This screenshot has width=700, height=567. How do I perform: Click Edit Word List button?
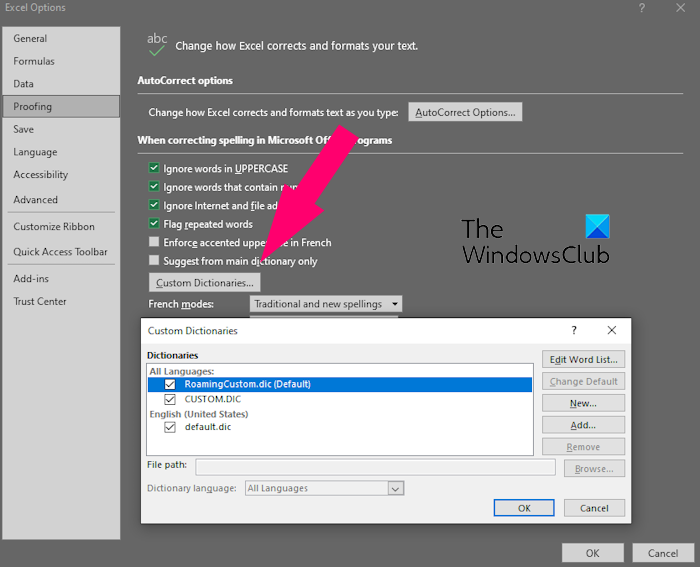click(x=583, y=359)
